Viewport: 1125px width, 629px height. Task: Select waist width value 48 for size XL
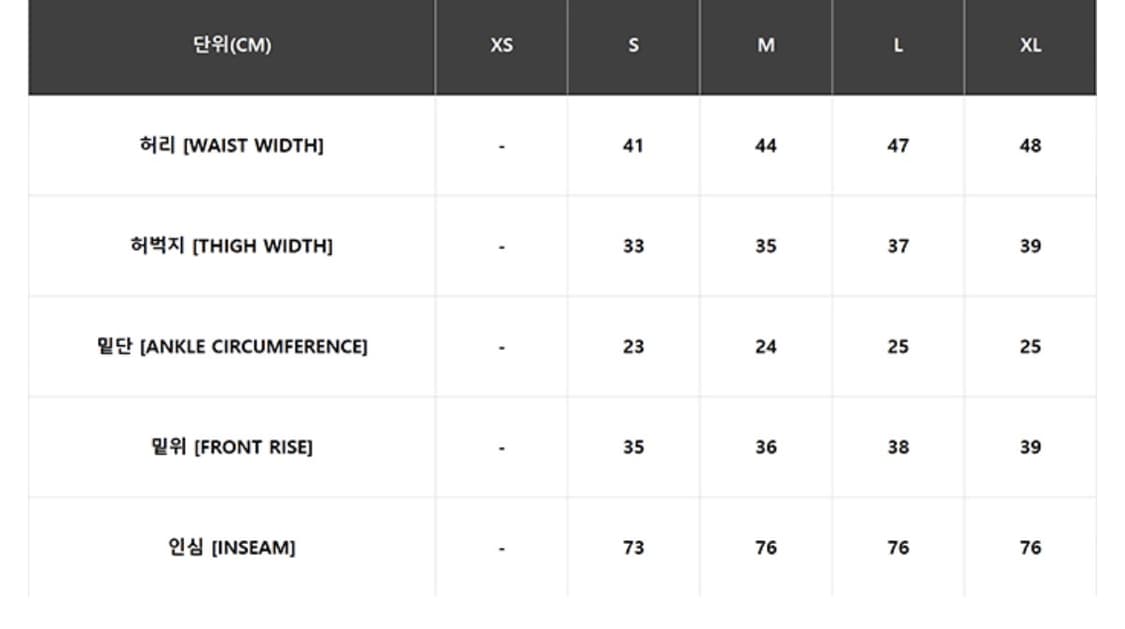click(1030, 146)
